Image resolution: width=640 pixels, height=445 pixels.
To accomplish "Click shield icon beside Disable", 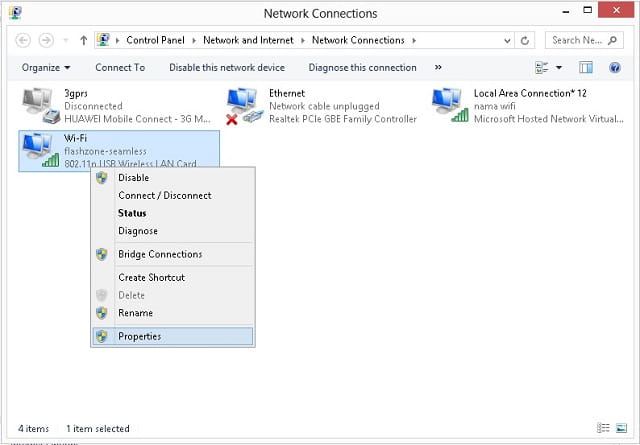I will coord(102,178).
